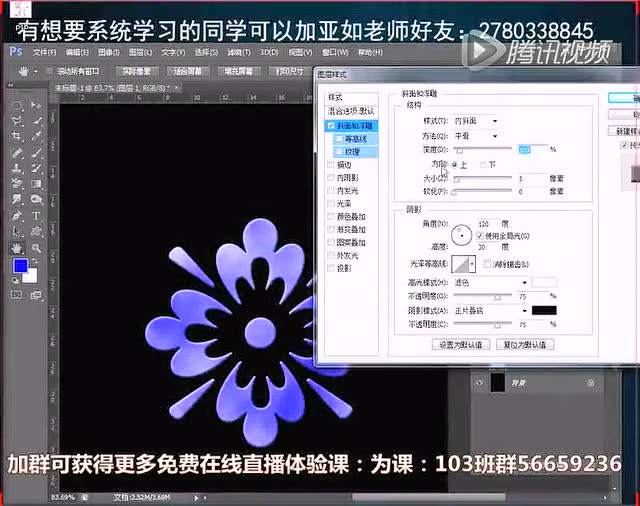Select the Healing Brush tool
The width and height of the screenshot is (640, 506).
click(16, 153)
